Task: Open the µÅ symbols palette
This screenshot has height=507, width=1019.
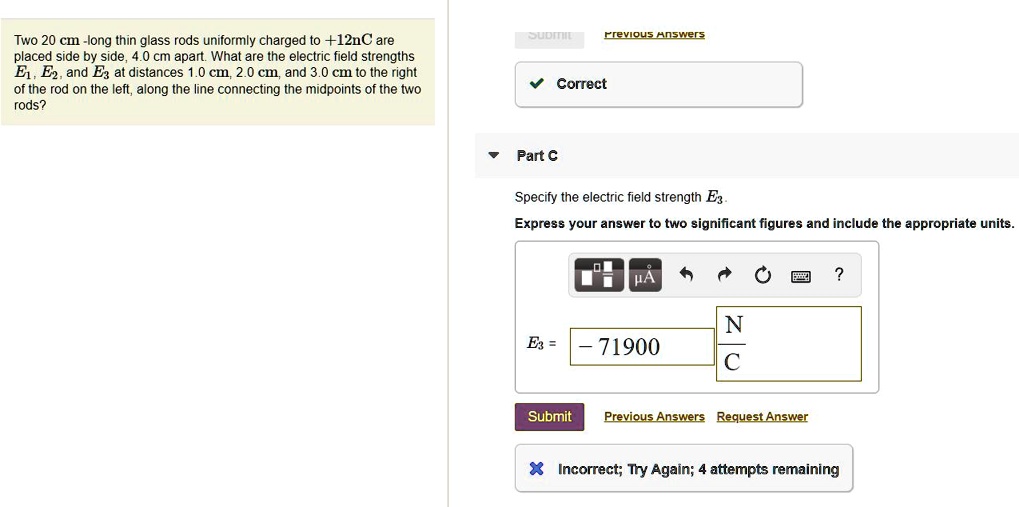Action: (x=645, y=275)
